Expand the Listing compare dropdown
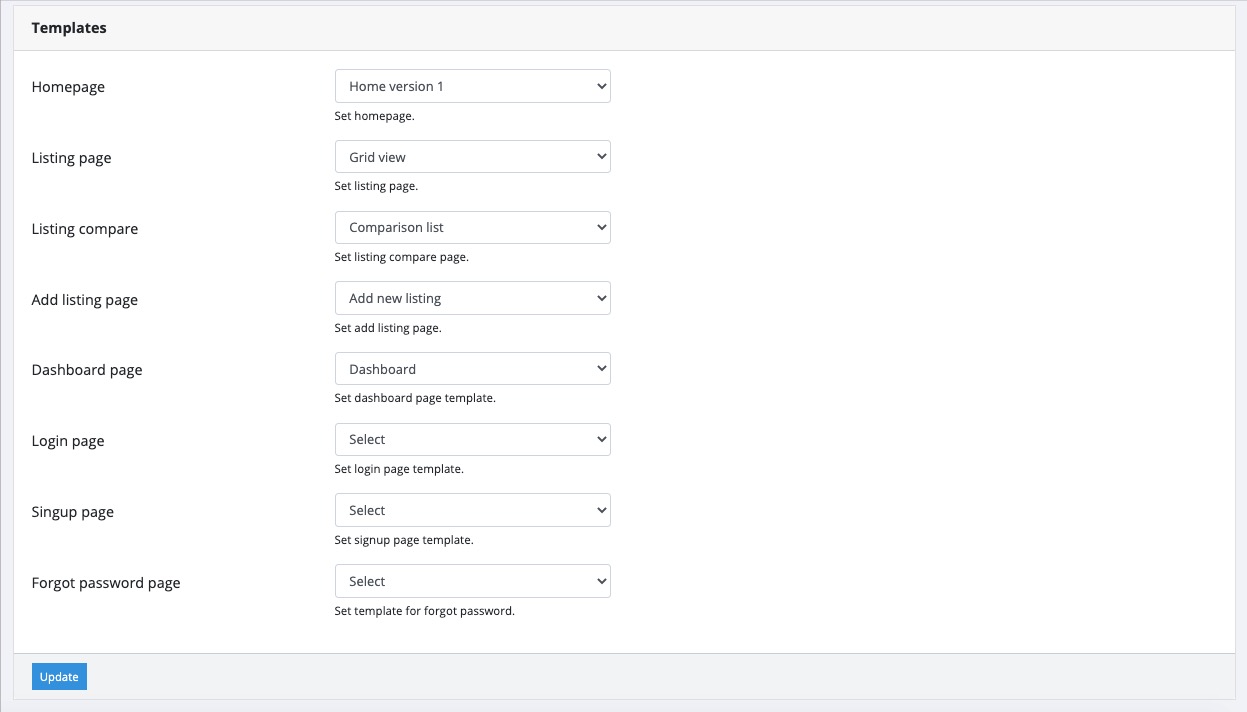The width and height of the screenshot is (1247, 712). 472,227
